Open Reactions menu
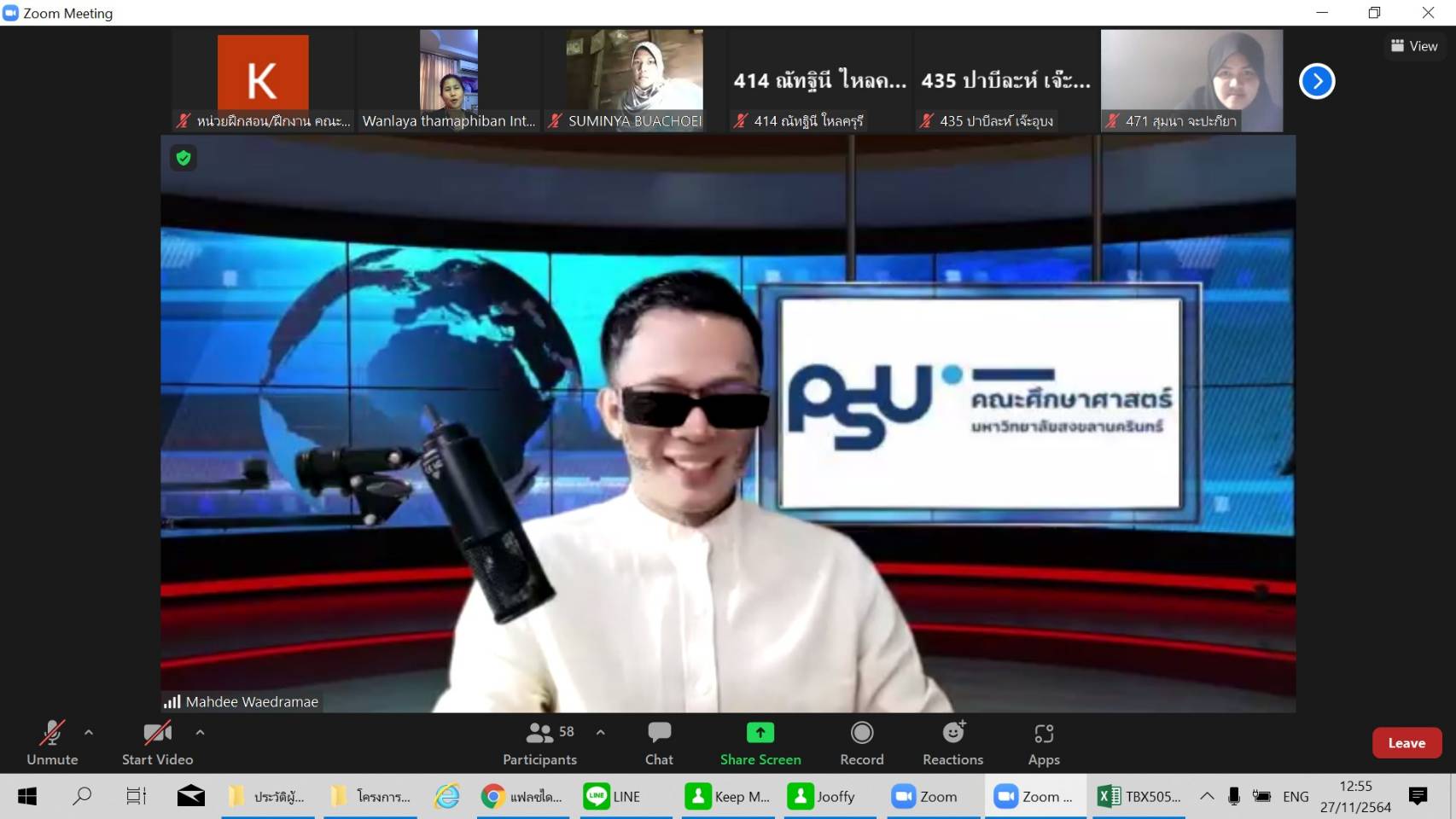 [x=953, y=743]
